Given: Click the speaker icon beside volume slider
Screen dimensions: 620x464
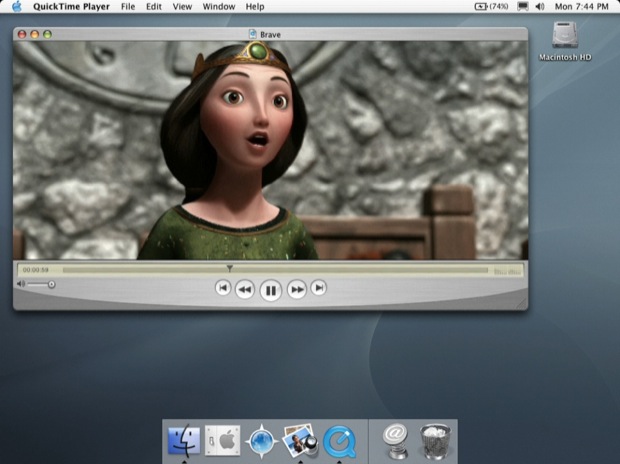Looking at the screenshot, I should (21, 284).
